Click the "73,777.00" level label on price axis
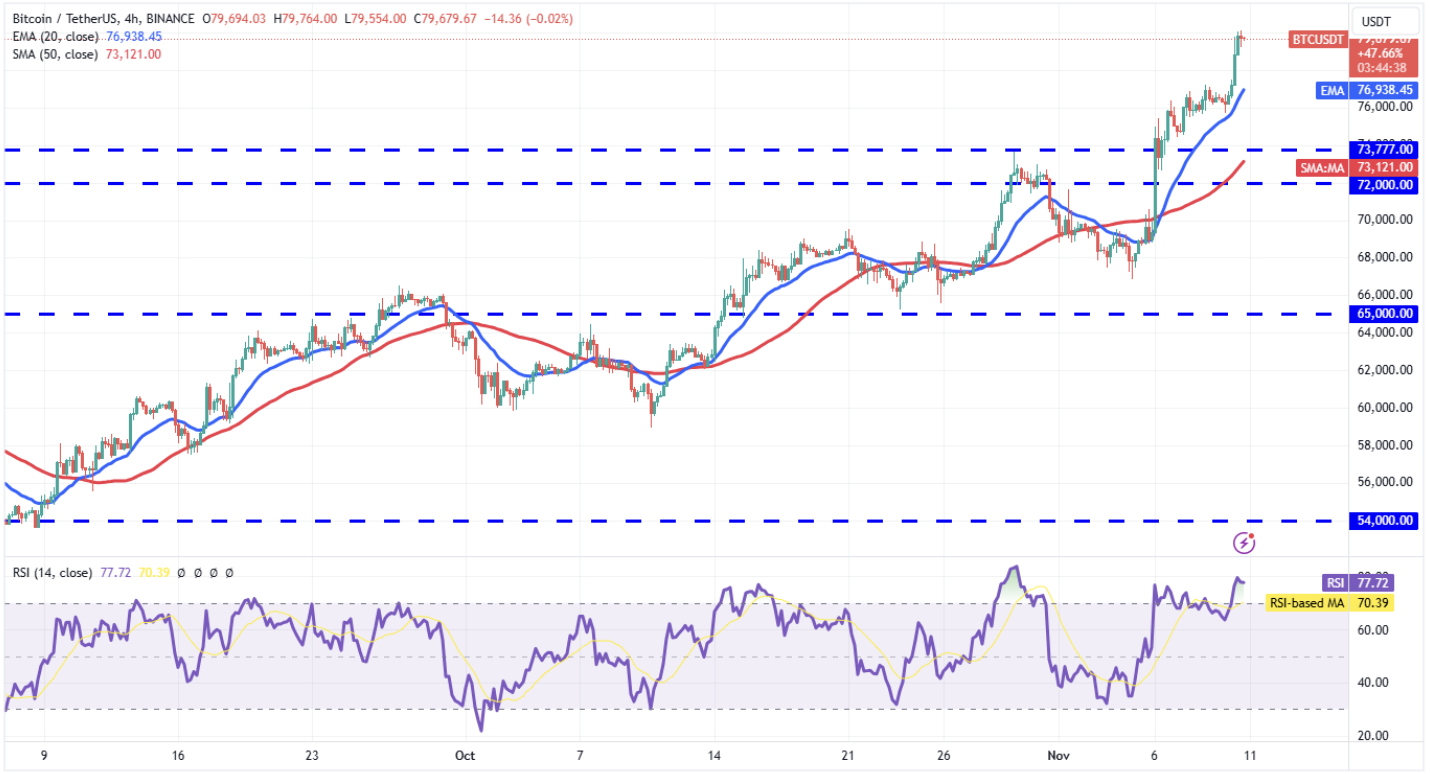 (1384, 149)
